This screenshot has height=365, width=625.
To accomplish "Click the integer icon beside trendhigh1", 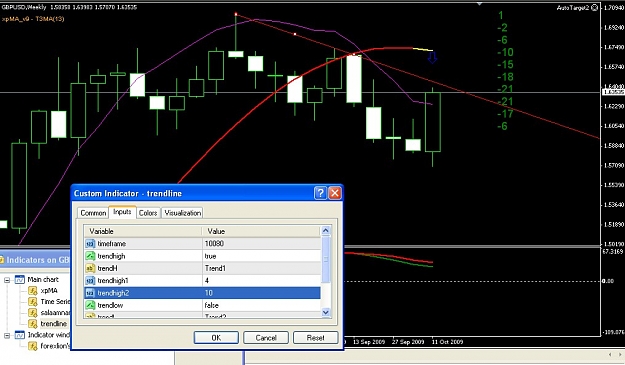I will pos(90,281).
